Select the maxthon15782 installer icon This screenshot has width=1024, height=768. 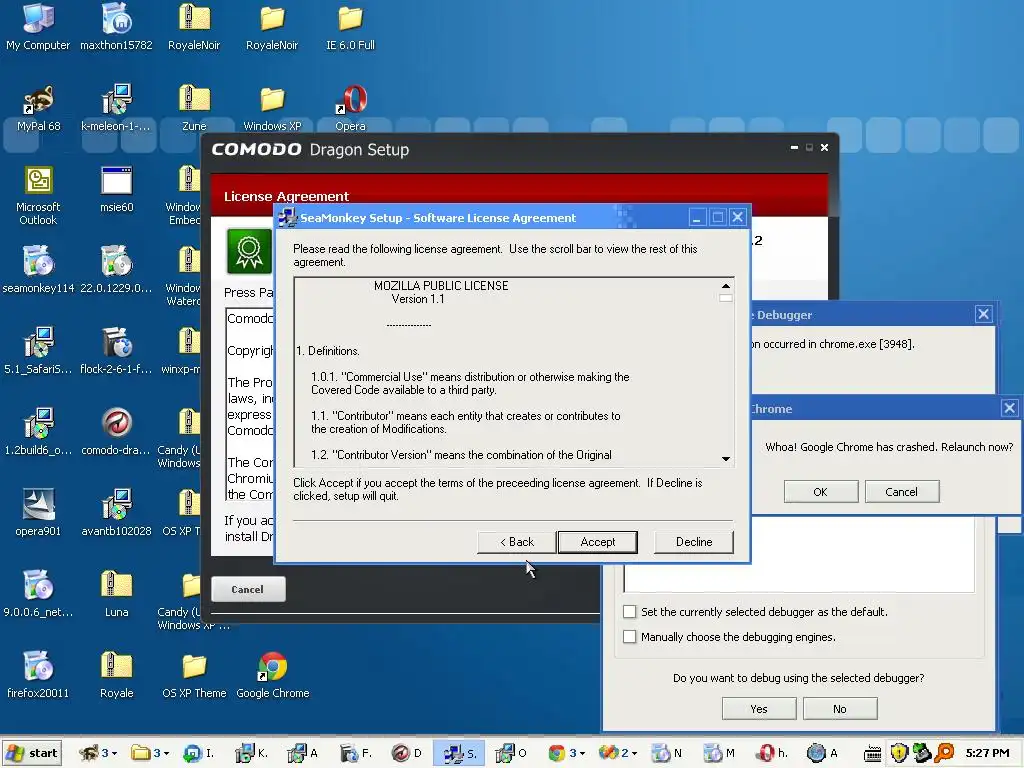tap(116, 26)
